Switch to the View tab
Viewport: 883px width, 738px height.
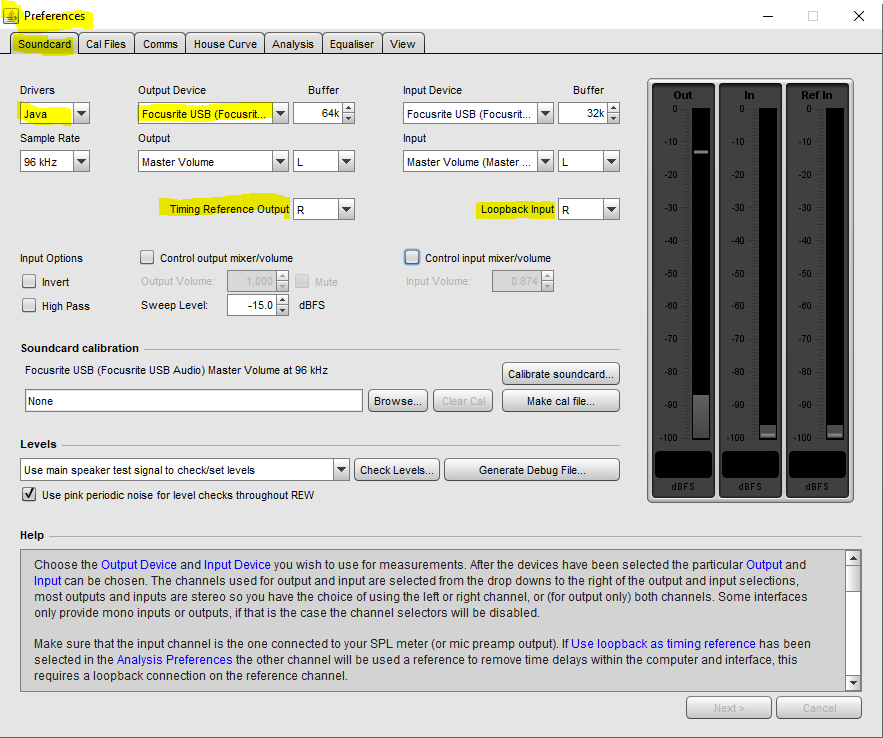(403, 44)
